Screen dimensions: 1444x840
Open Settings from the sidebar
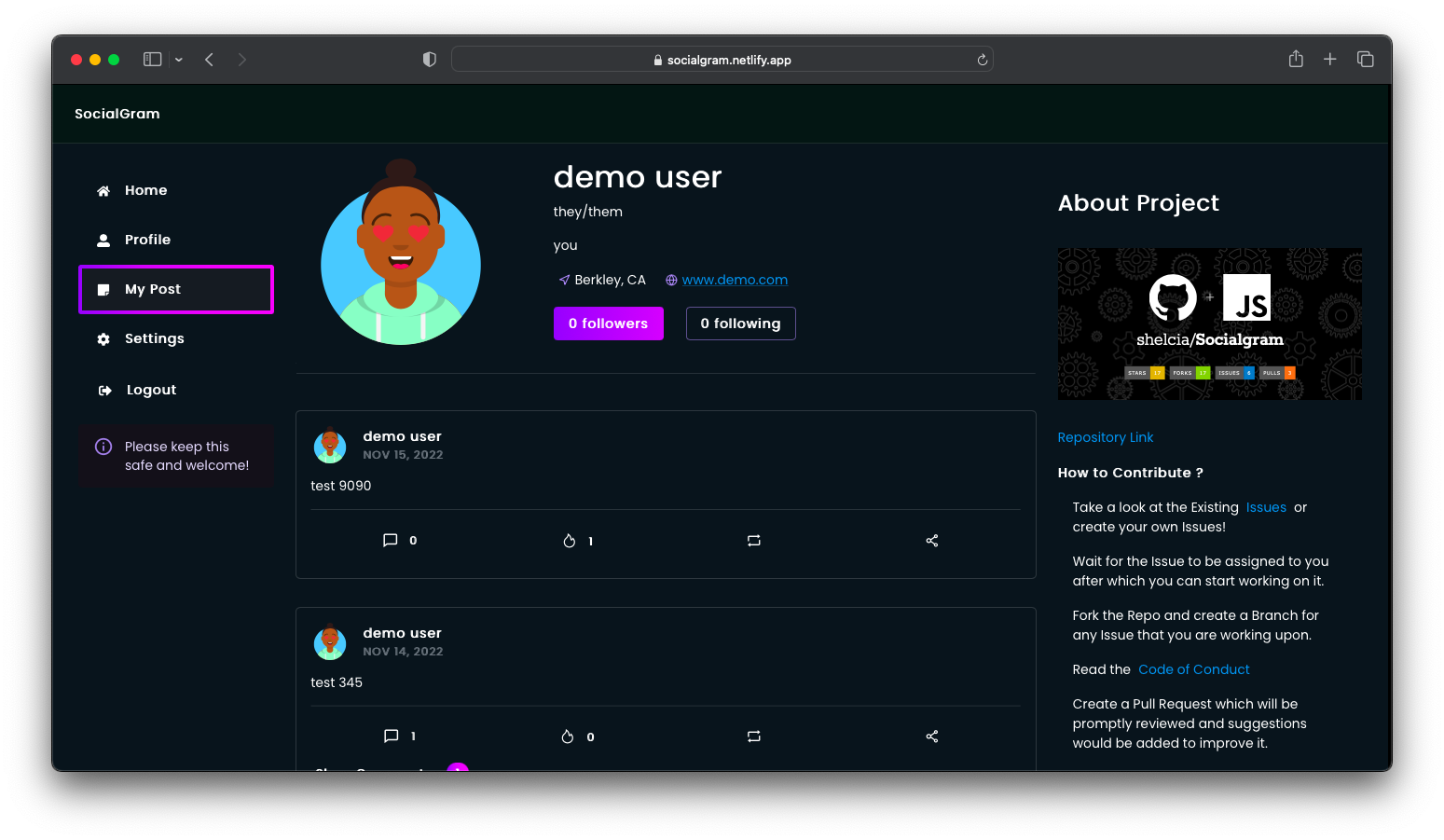(154, 338)
